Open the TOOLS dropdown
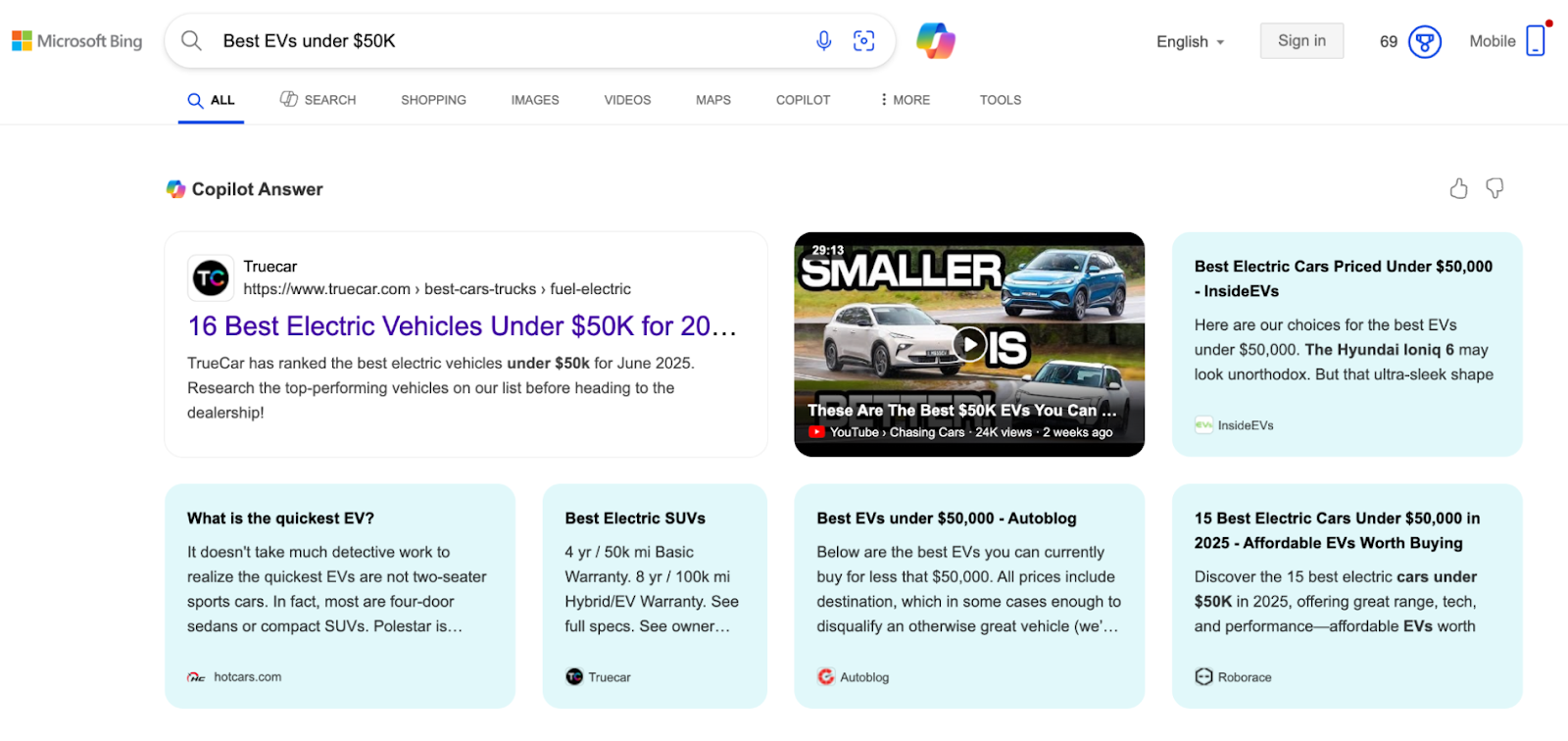The height and width of the screenshot is (741, 1568). (999, 99)
